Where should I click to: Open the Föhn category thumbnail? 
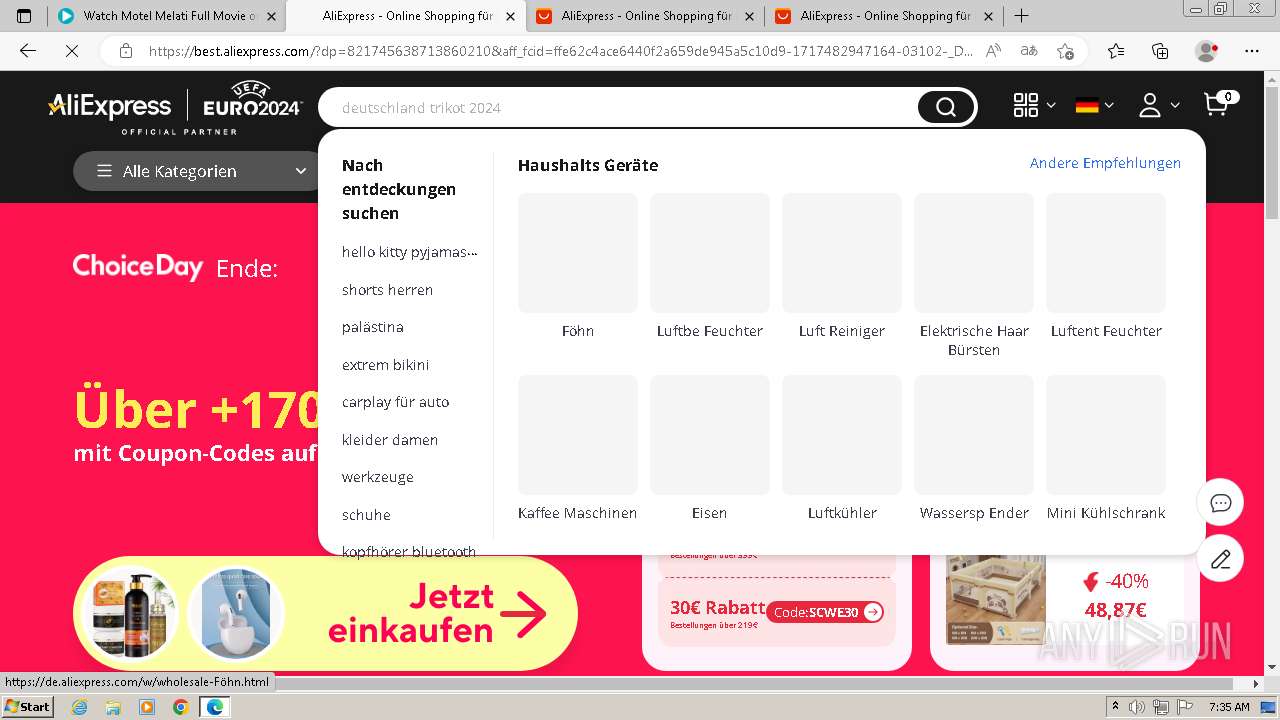pos(578,253)
